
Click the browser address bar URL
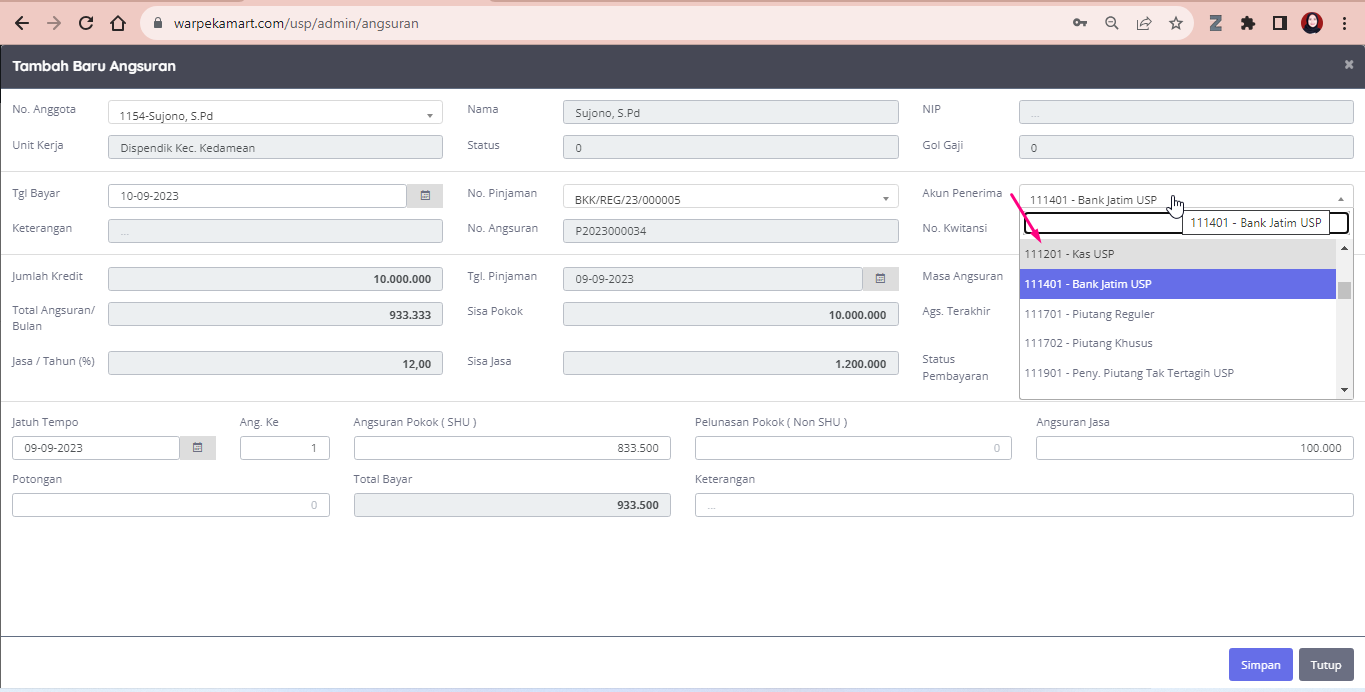pyautogui.click(x=296, y=23)
